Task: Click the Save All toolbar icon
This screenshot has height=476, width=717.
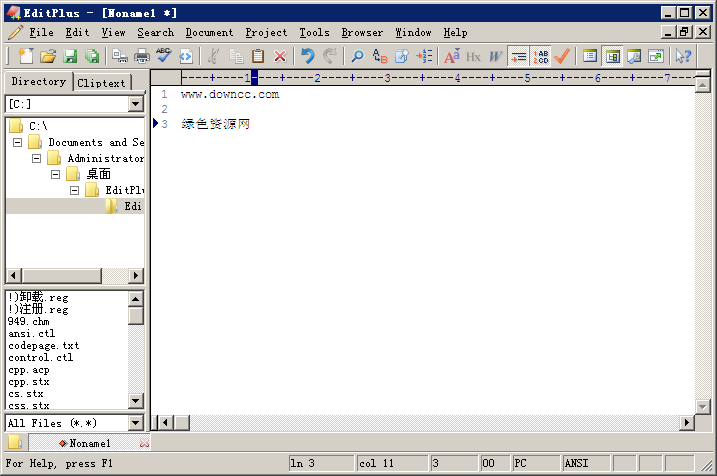Action: click(92, 57)
